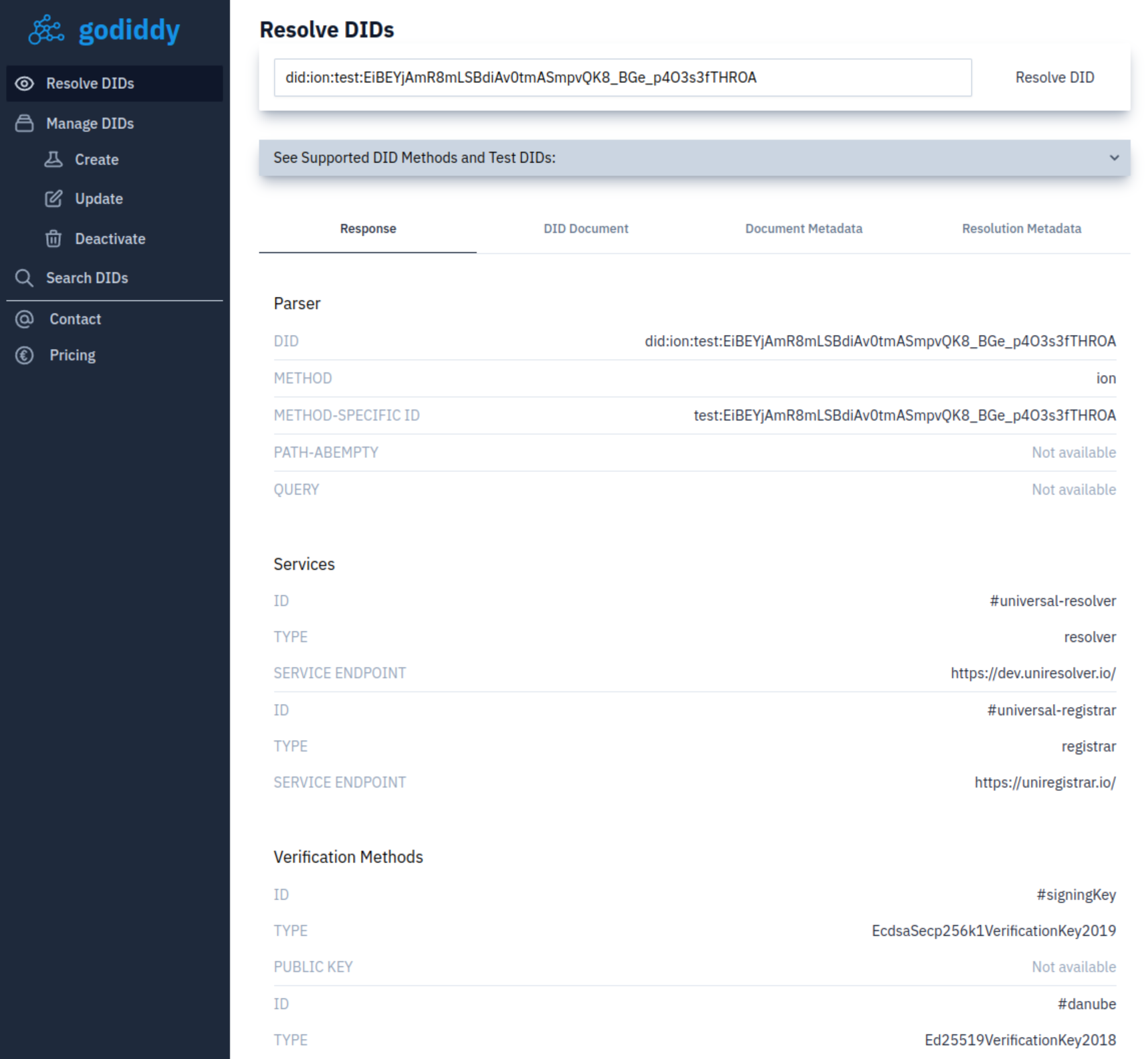Click the pencil icon beside Update
1148x1059 pixels.
(x=53, y=199)
